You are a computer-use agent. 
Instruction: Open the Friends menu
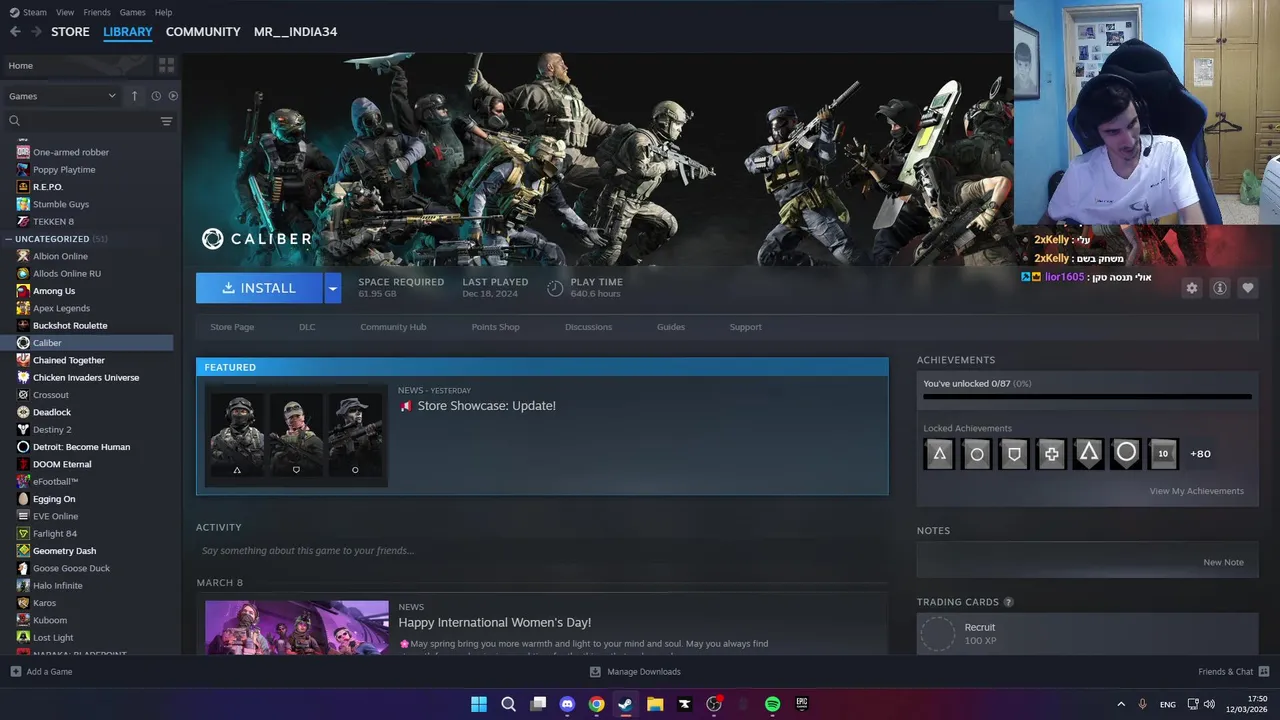97,12
